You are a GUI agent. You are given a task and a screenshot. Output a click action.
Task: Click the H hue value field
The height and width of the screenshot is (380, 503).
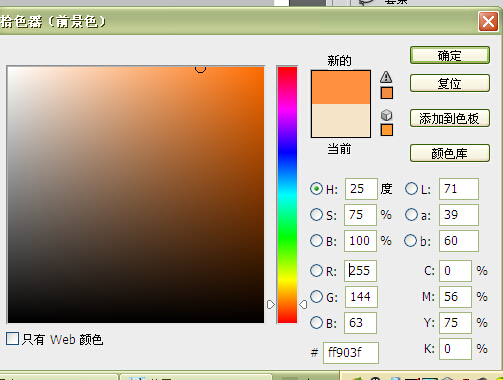coord(361,189)
